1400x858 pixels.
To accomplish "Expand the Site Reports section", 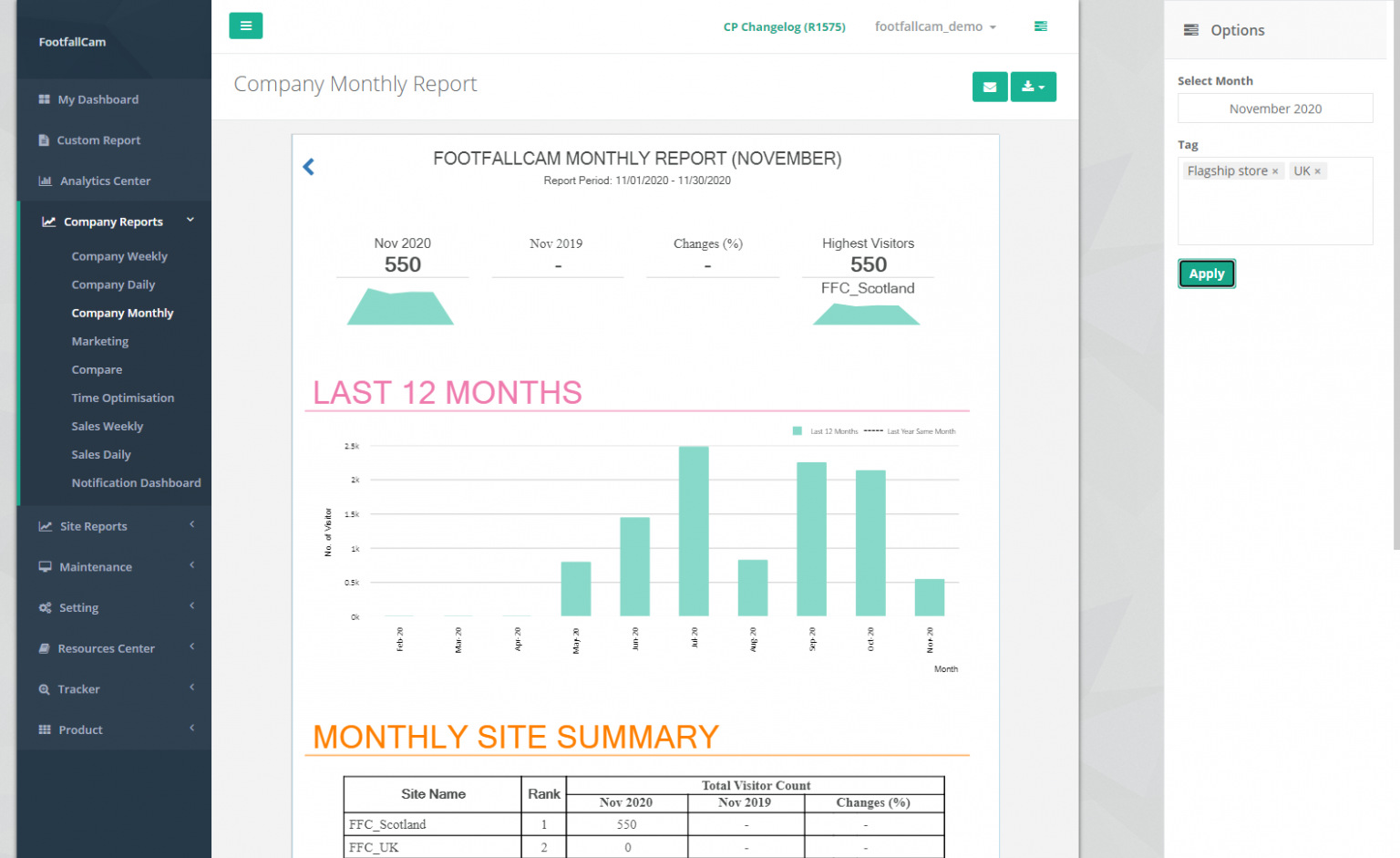I will (x=114, y=526).
